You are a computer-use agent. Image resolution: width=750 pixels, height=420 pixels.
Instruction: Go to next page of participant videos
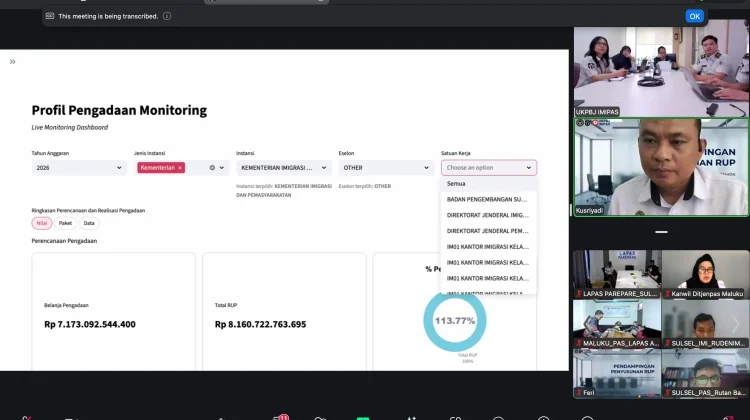(736, 324)
